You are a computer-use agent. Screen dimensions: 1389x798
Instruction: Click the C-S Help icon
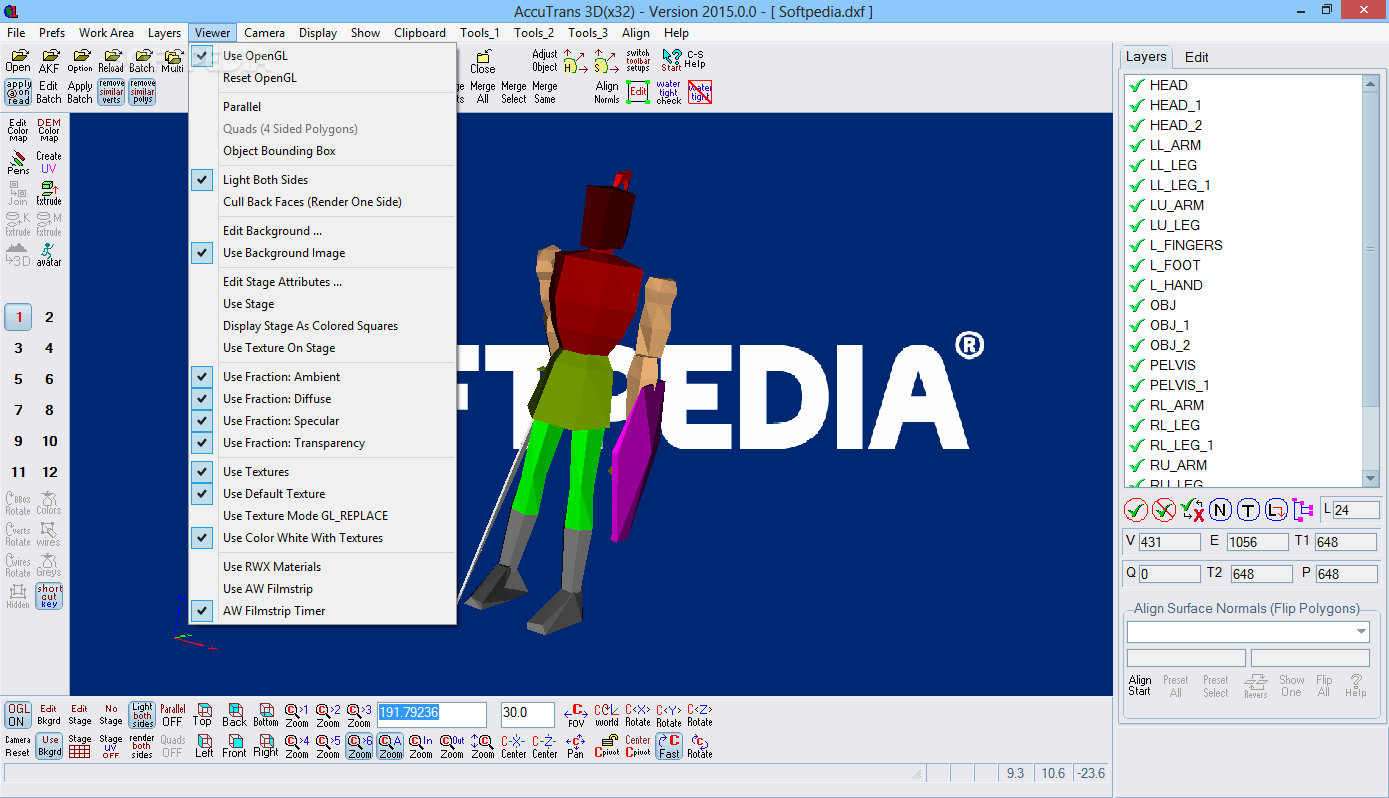coord(694,60)
